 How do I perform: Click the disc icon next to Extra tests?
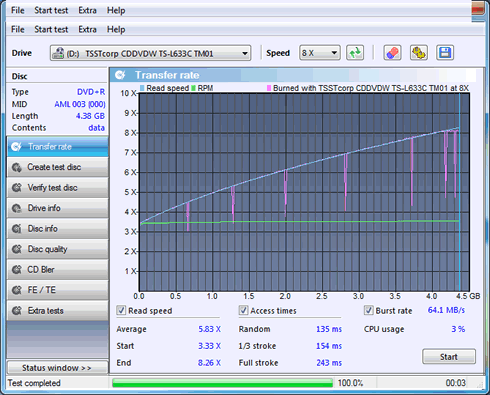(17, 311)
